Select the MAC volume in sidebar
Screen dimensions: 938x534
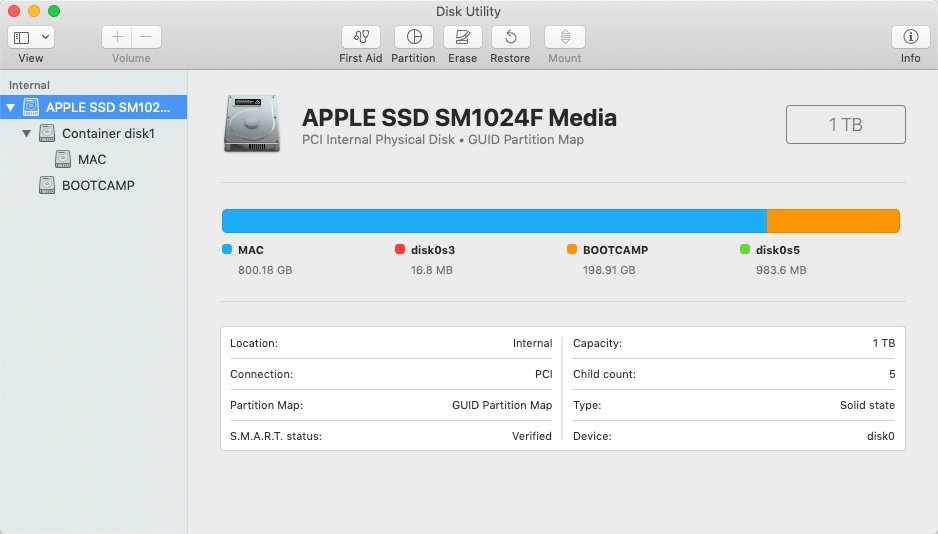point(92,159)
